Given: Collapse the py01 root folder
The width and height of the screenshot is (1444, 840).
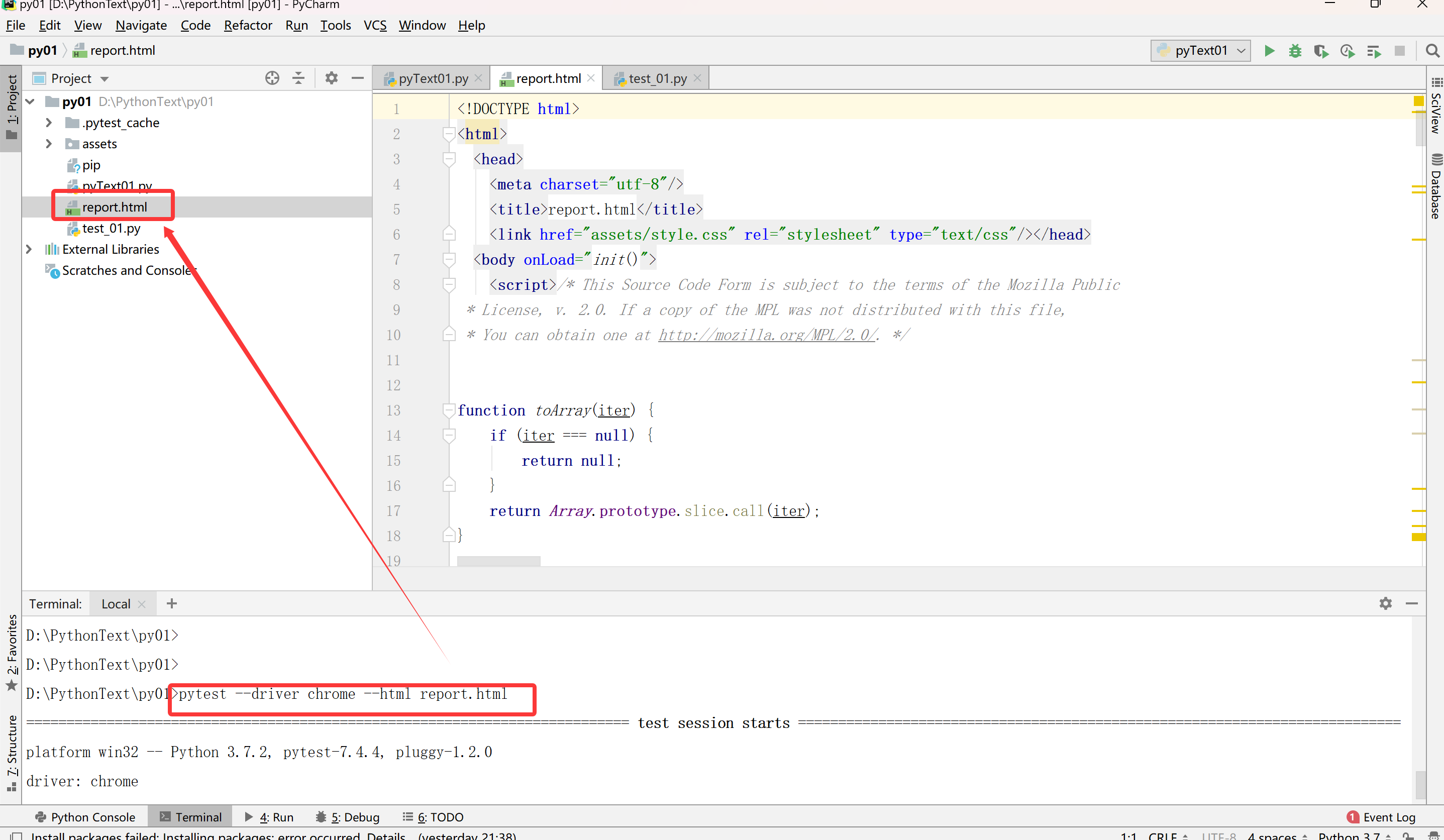Looking at the screenshot, I should point(30,101).
